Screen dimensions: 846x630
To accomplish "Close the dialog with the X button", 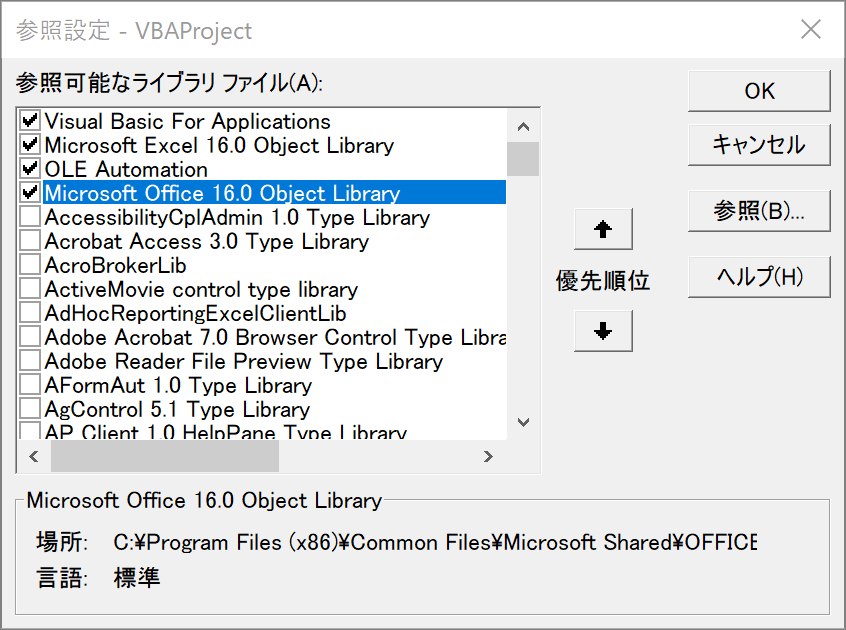I will [811, 30].
